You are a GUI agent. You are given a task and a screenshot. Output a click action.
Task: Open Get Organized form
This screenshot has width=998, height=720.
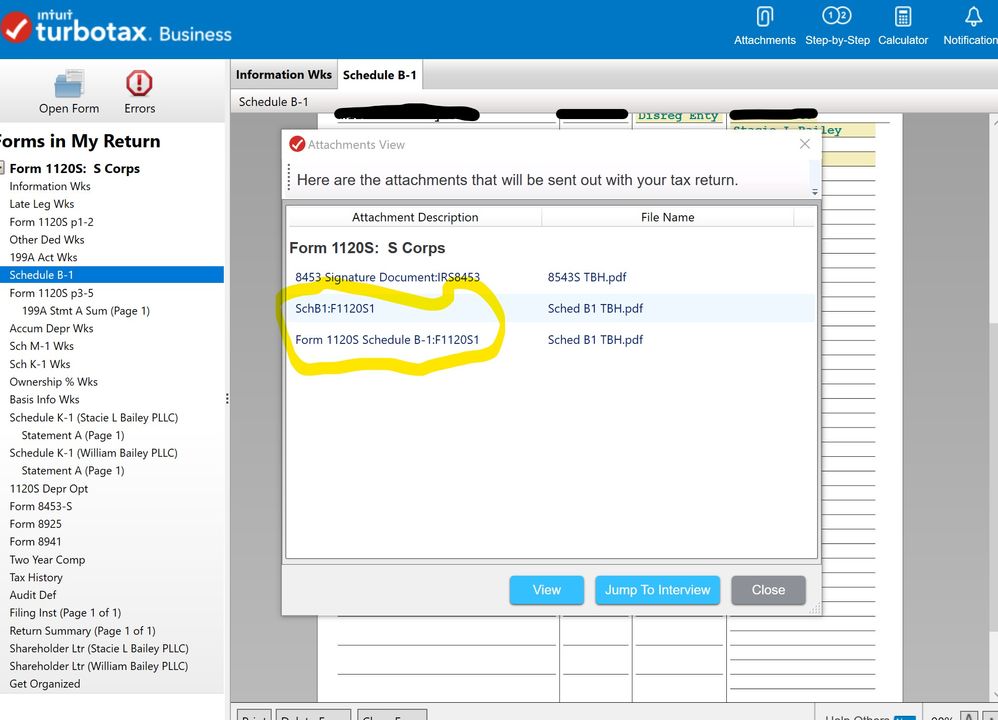[45, 684]
